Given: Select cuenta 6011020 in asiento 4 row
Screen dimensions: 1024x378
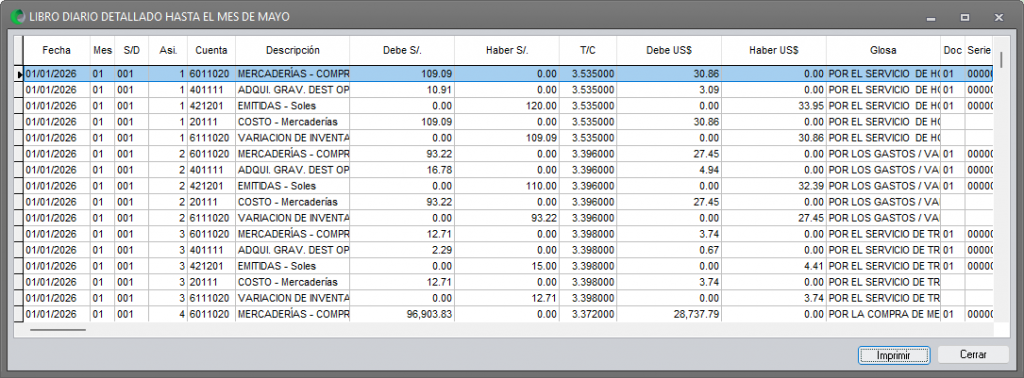Looking at the screenshot, I should click(212, 314).
